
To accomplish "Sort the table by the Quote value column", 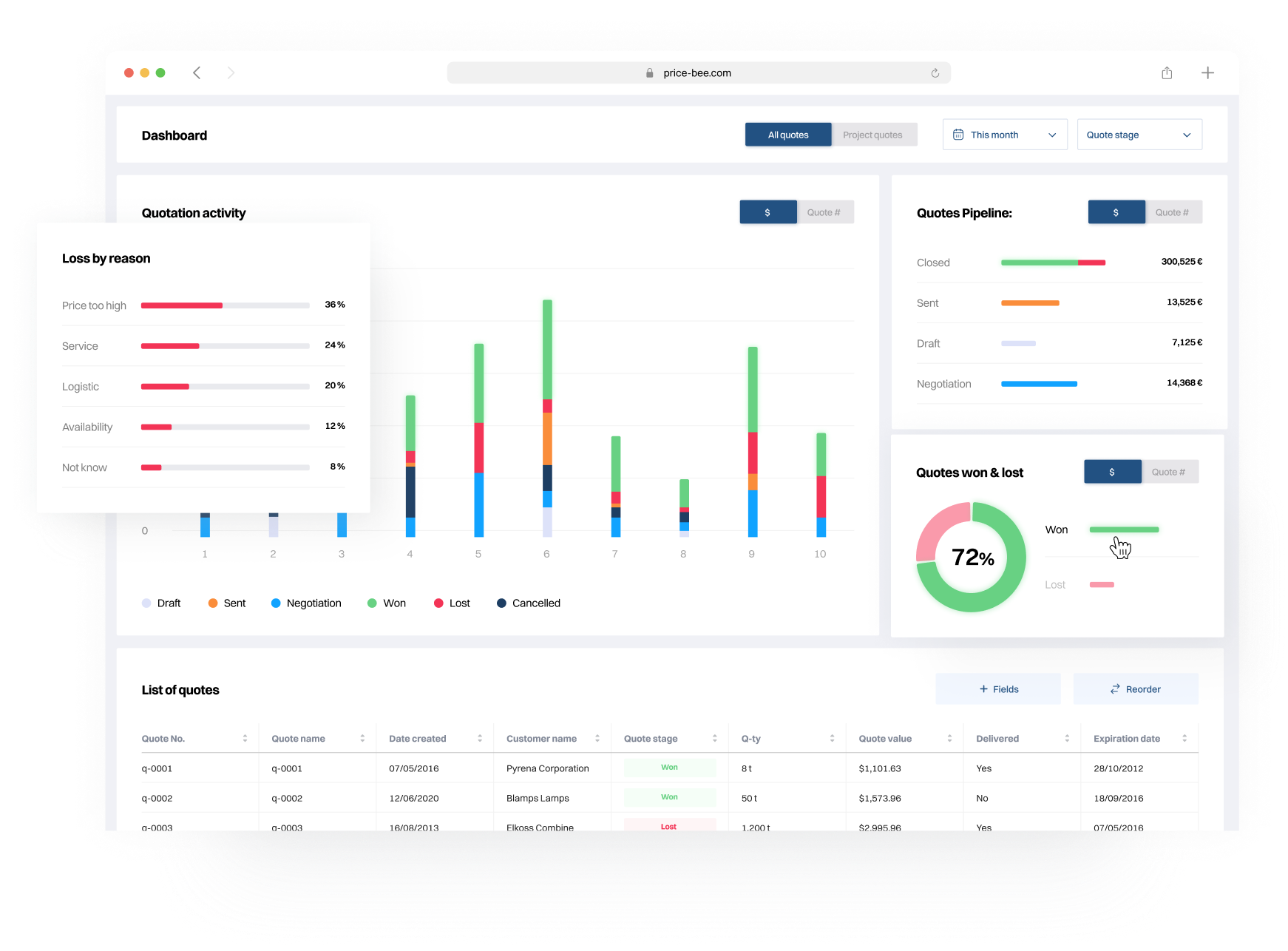I will point(949,739).
